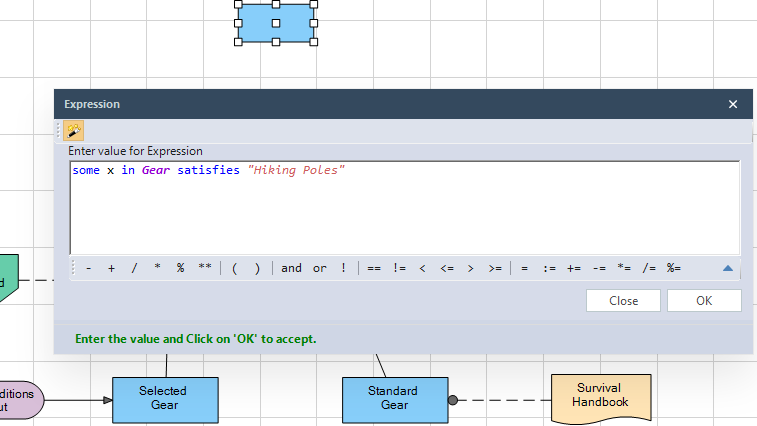Insert the division slash operator
The height and width of the screenshot is (426, 757).
click(134, 268)
